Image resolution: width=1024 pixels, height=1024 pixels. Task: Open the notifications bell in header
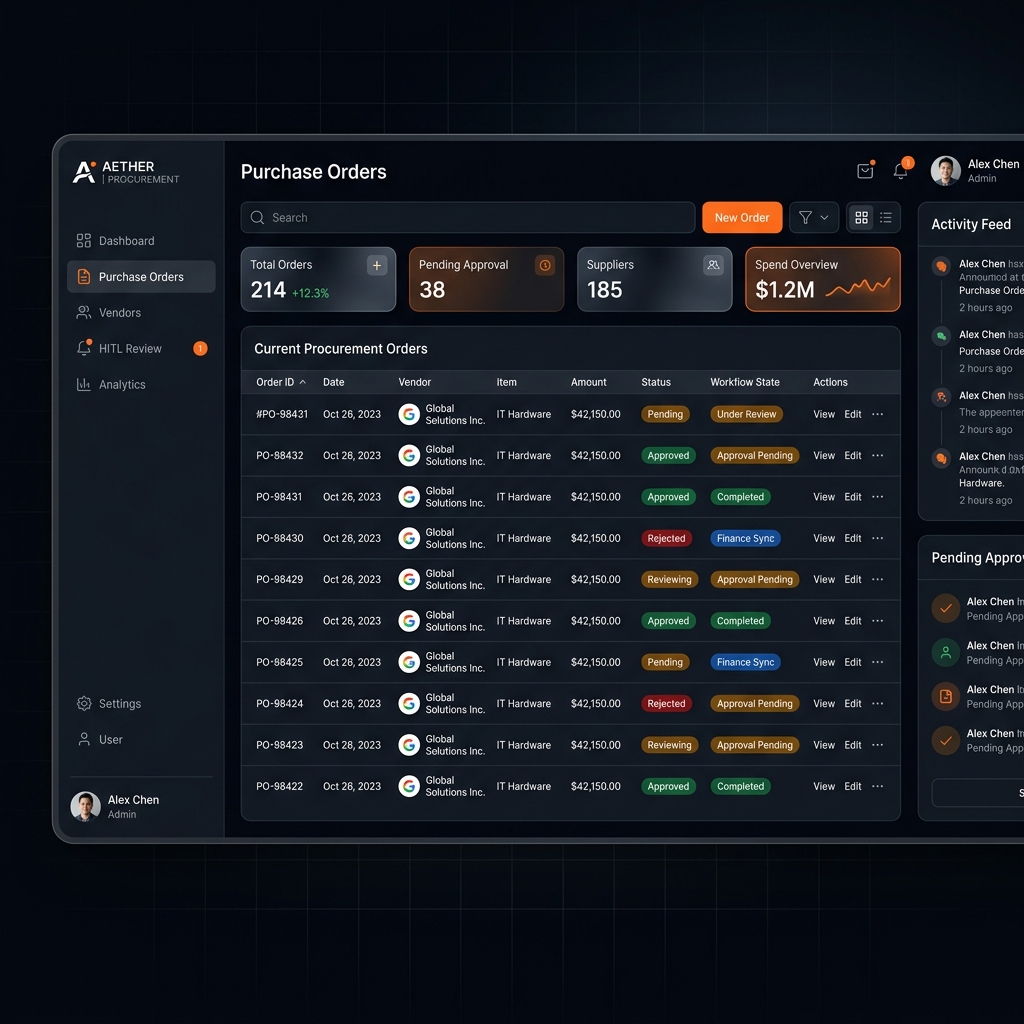pos(901,170)
